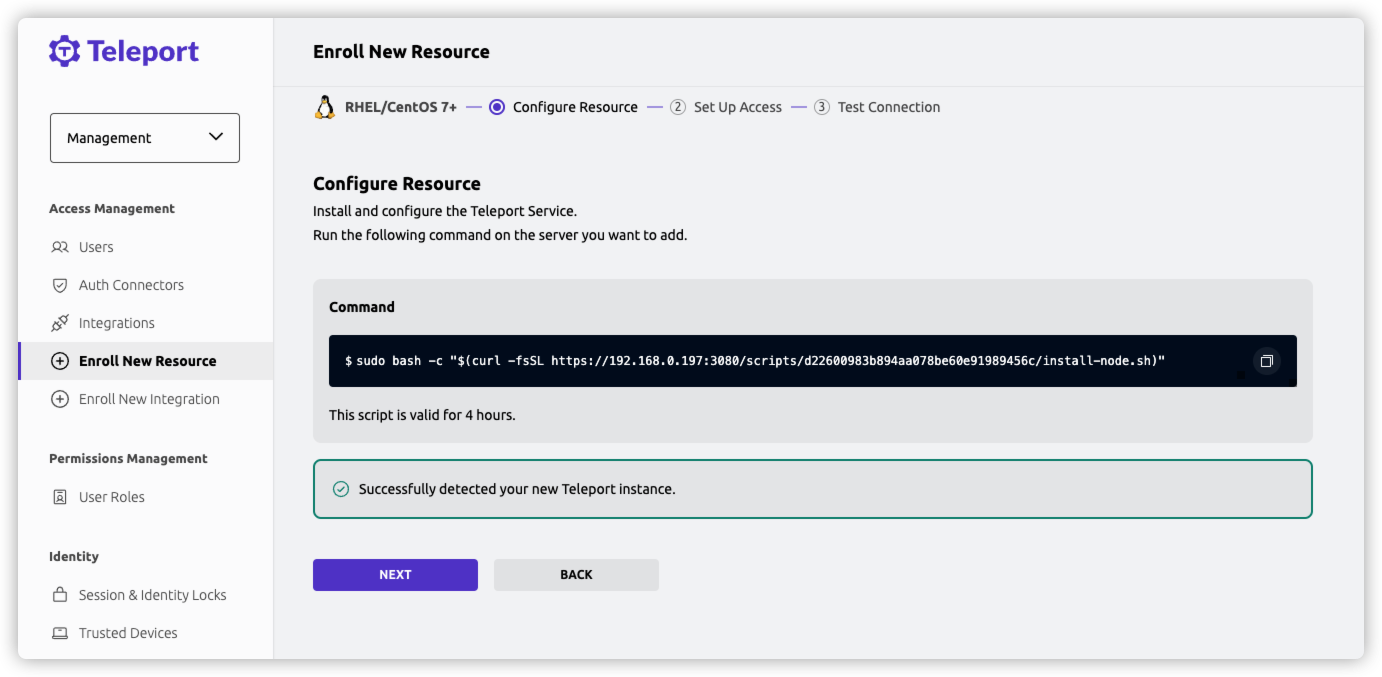
Task: Click the BACK button
Action: point(576,575)
